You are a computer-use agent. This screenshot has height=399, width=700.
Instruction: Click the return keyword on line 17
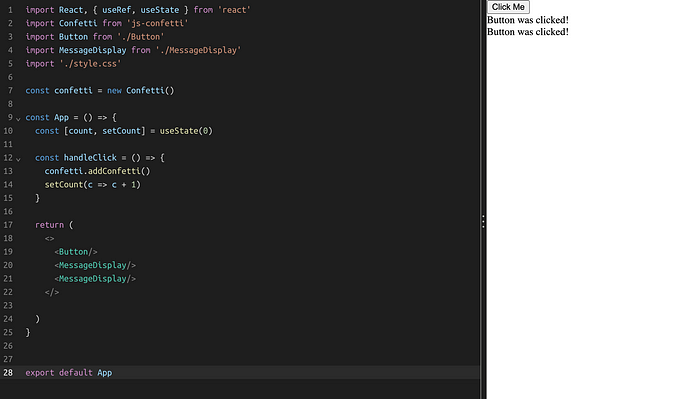(x=49, y=225)
